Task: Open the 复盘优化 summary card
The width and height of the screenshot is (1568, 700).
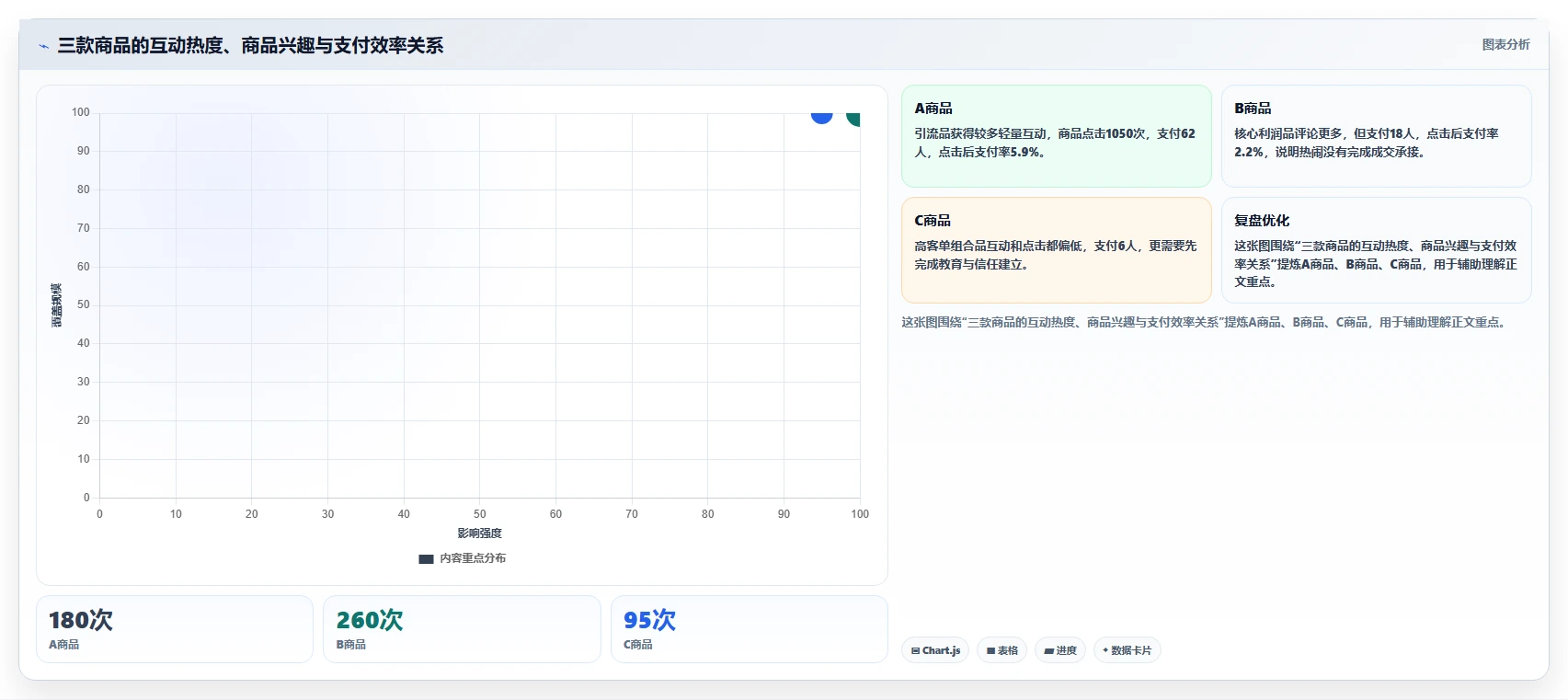Action: pos(1376,250)
